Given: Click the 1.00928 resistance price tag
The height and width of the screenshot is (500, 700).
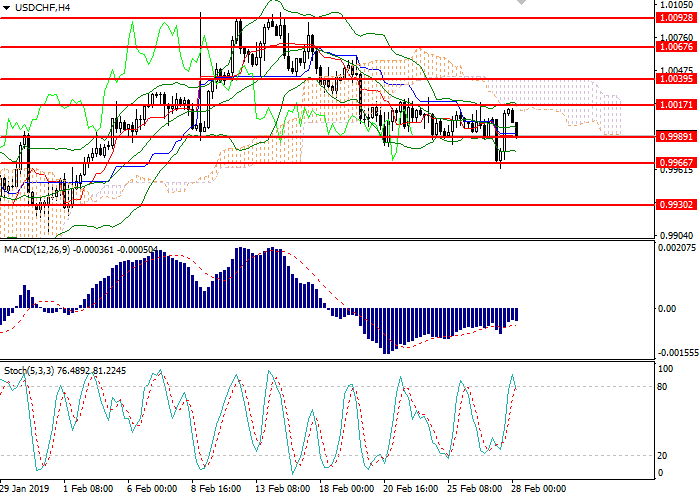Looking at the screenshot, I should [674, 18].
